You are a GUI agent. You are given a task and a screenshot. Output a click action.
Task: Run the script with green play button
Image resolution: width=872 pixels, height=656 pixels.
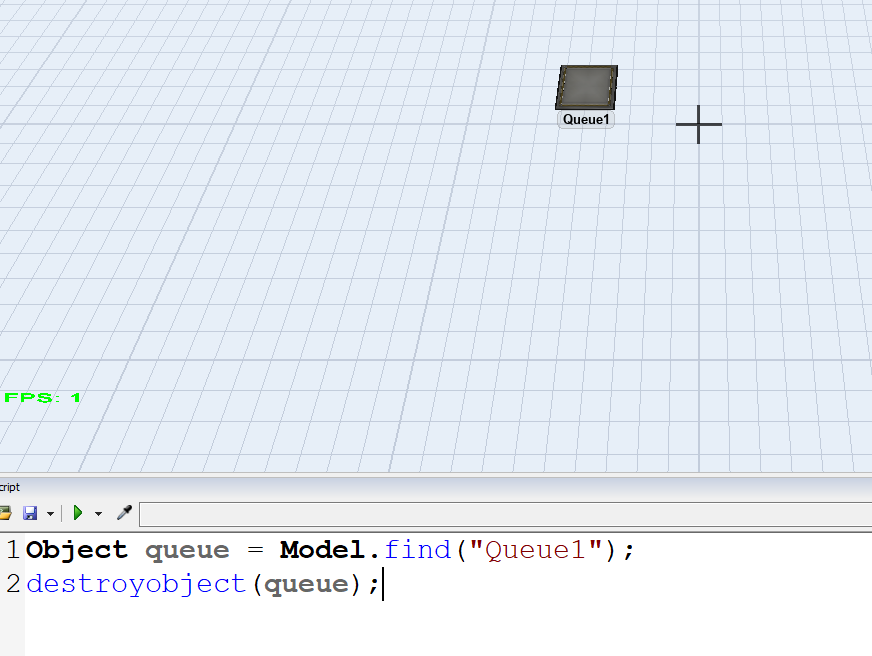pyautogui.click(x=78, y=513)
